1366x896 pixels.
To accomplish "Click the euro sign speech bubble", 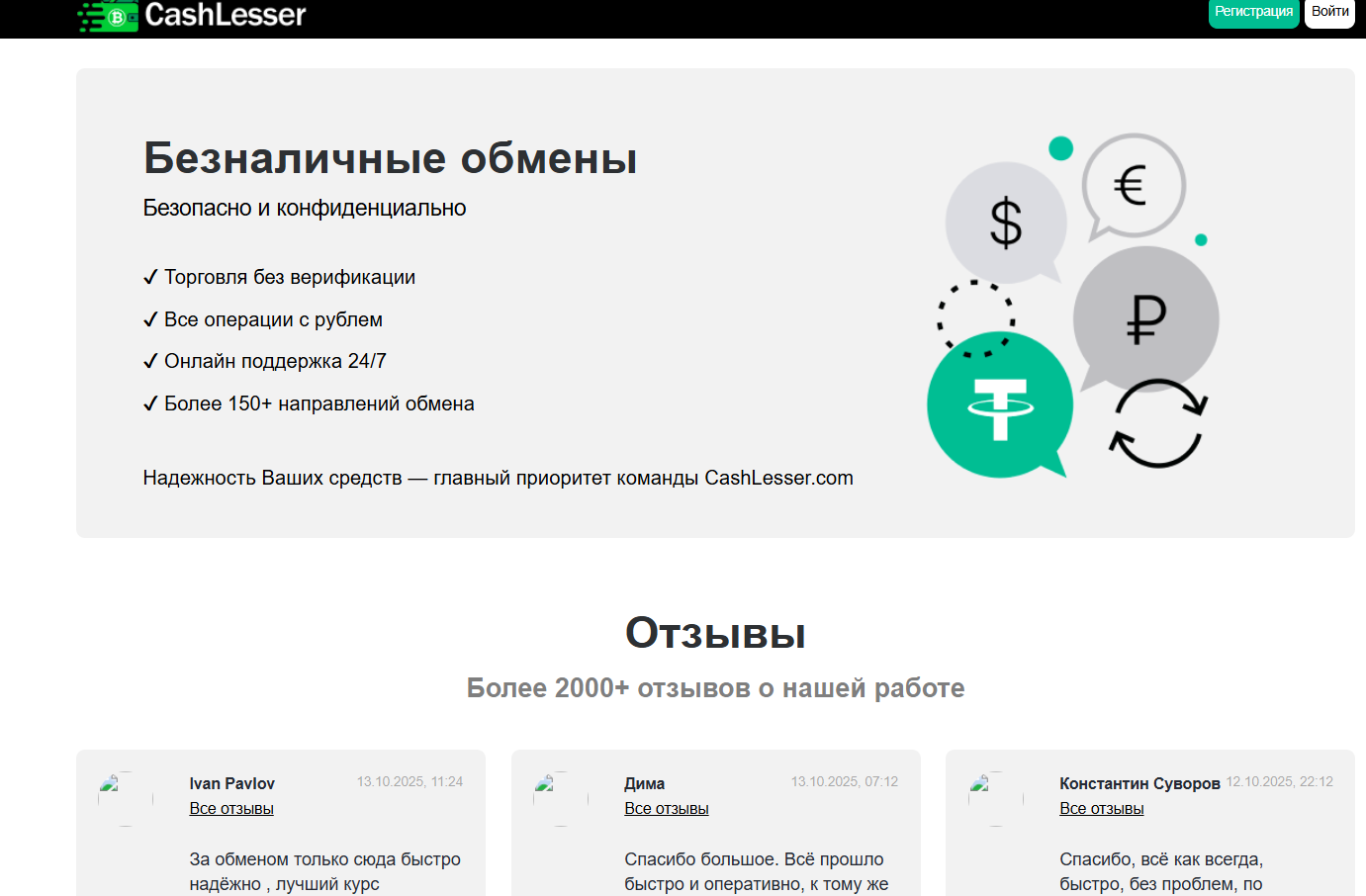I will pos(1133,186).
